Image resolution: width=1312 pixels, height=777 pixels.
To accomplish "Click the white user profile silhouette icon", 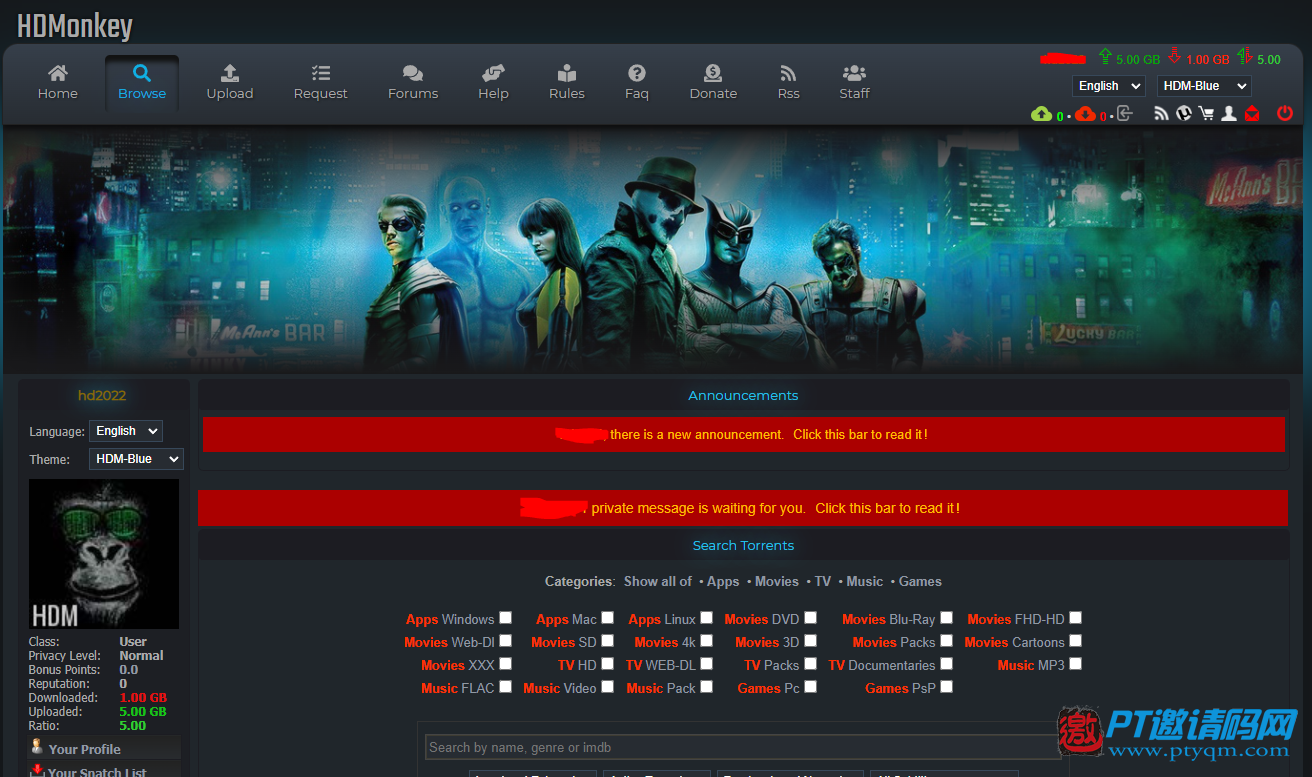I will click(x=1229, y=114).
